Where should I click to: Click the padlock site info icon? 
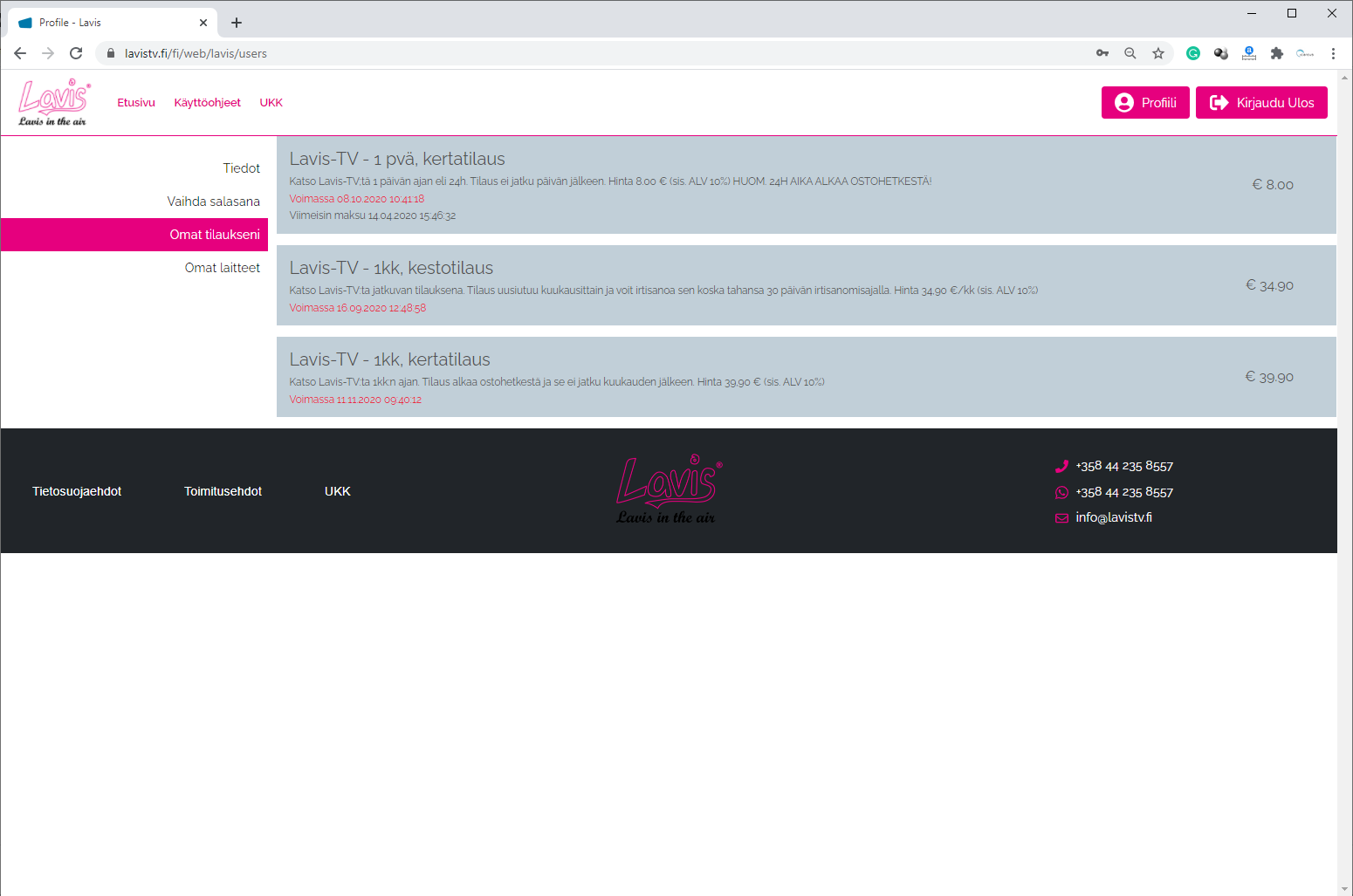(110, 53)
